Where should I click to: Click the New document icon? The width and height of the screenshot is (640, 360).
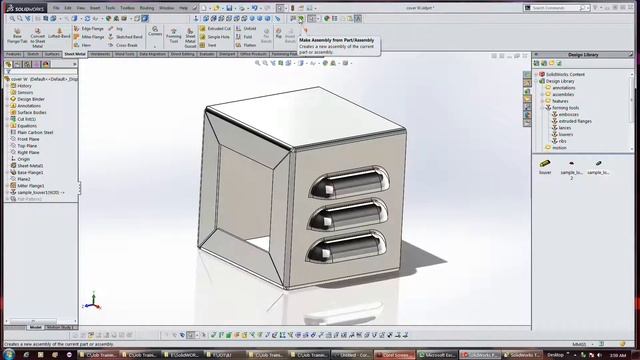[x=204, y=8]
